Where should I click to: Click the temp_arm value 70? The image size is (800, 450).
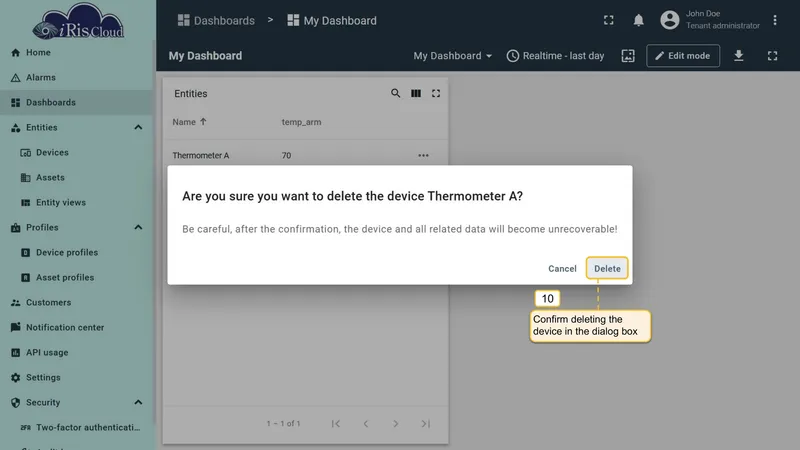(286, 156)
